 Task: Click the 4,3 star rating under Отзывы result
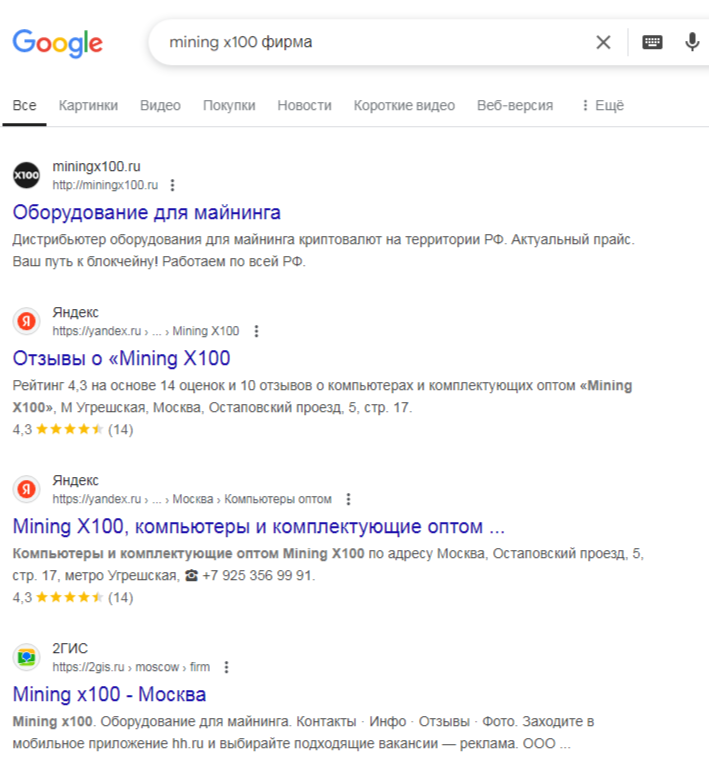[73, 429]
